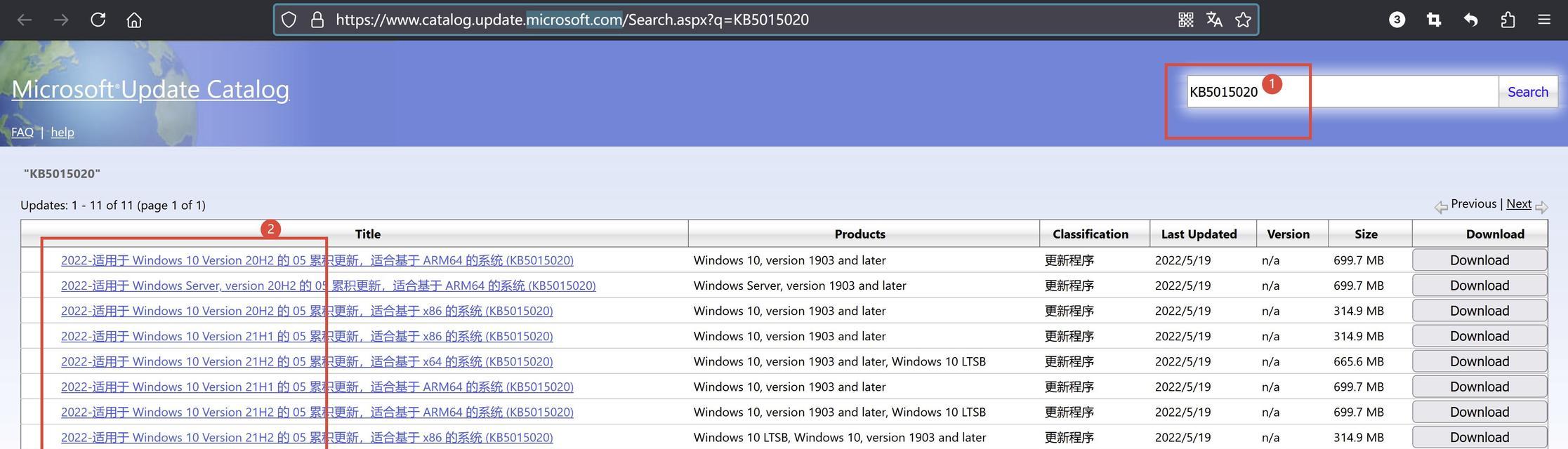The width and height of the screenshot is (1568, 449).
Task: Open the tracking protection shield
Action: 289,20
